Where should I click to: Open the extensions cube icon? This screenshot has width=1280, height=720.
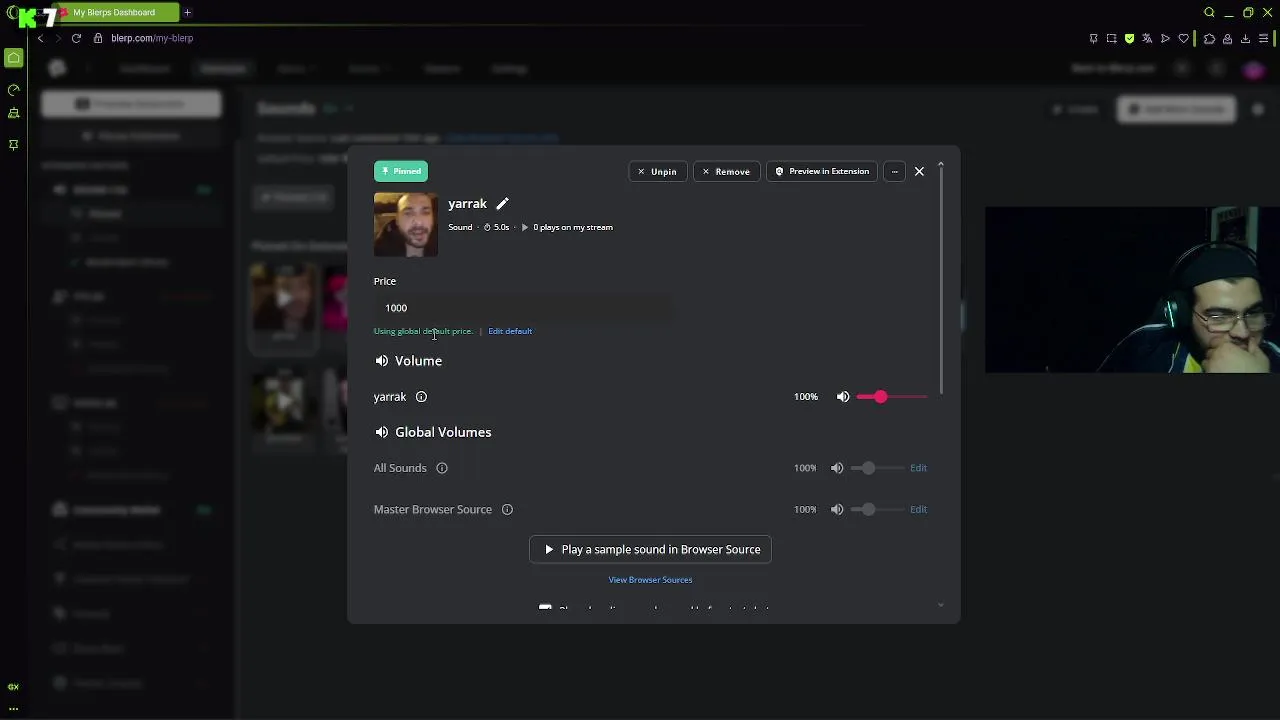coord(1209,39)
